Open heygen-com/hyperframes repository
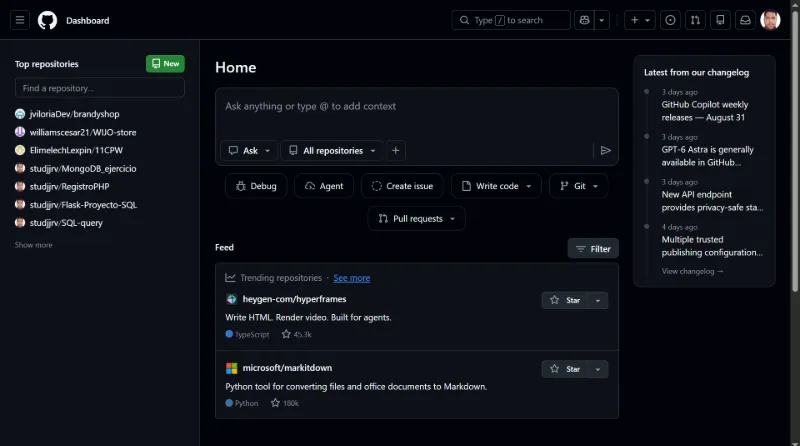This screenshot has width=800, height=446. [294, 299]
